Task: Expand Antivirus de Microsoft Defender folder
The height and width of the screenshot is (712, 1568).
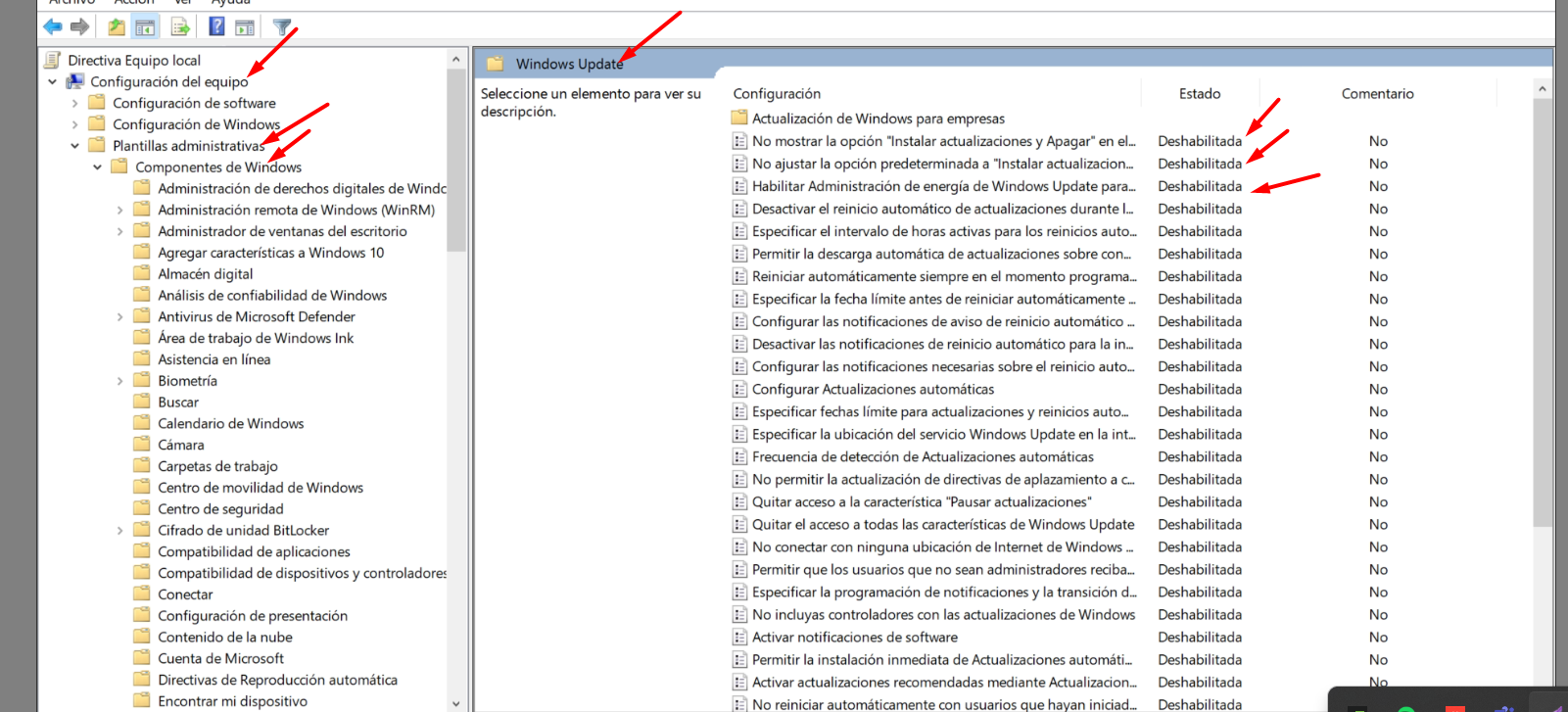Action: pos(120,317)
